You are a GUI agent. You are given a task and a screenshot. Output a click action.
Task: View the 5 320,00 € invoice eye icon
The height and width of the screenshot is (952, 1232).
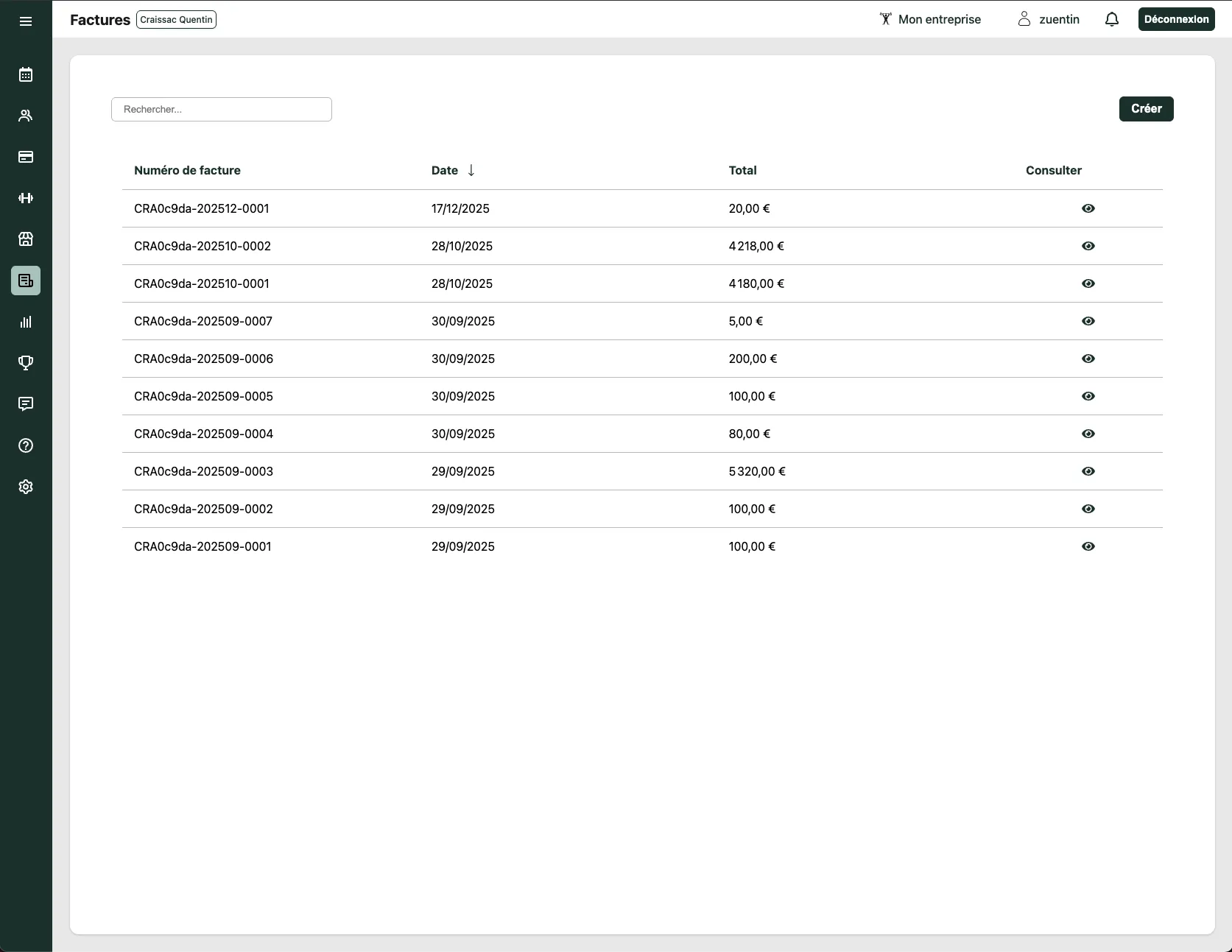click(1088, 471)
